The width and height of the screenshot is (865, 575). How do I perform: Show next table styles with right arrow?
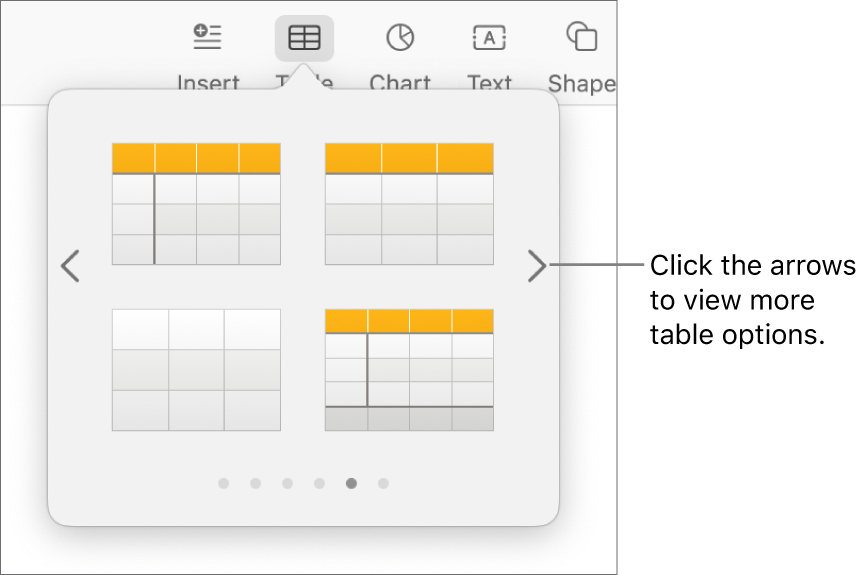(x=537, y=266)
